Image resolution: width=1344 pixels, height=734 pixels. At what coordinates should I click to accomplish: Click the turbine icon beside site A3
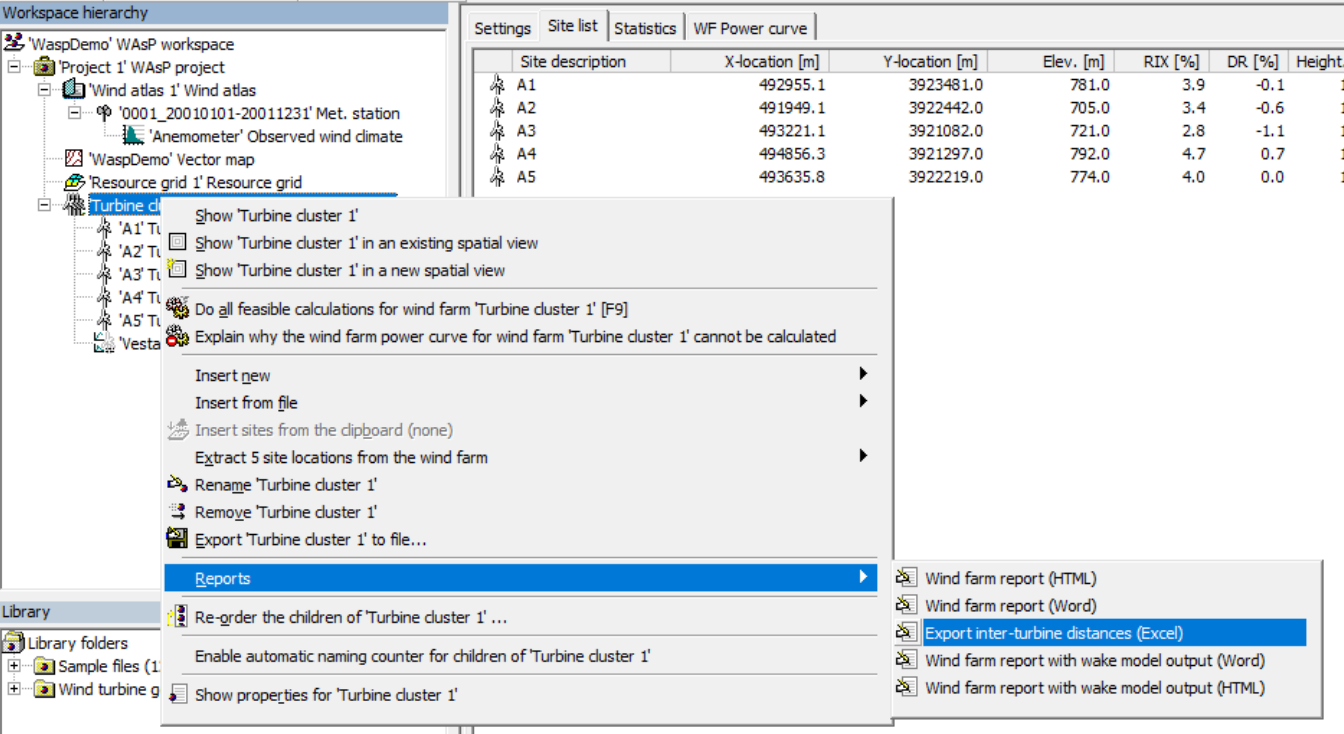coord(497,131)
